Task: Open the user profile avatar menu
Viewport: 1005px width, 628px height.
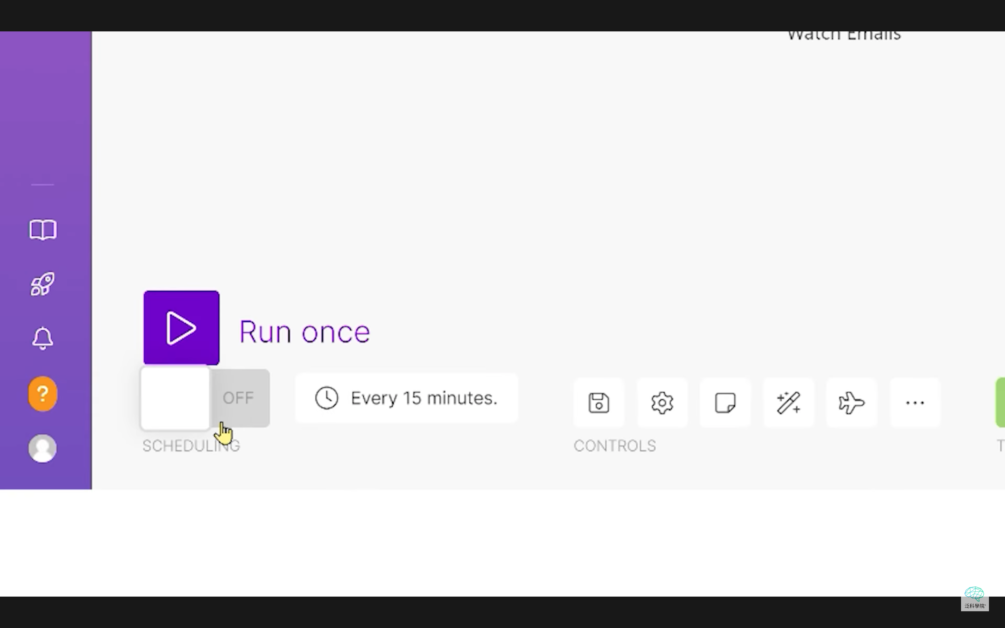Action: point(42,448)
